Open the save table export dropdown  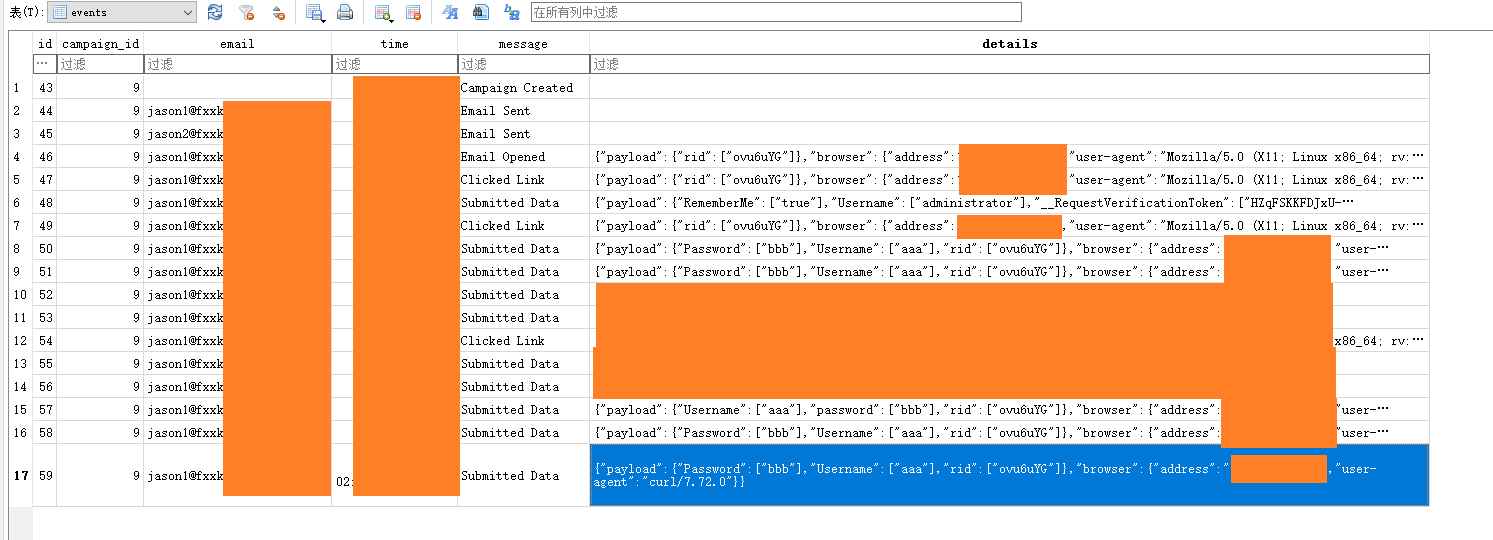pos(316,12)
